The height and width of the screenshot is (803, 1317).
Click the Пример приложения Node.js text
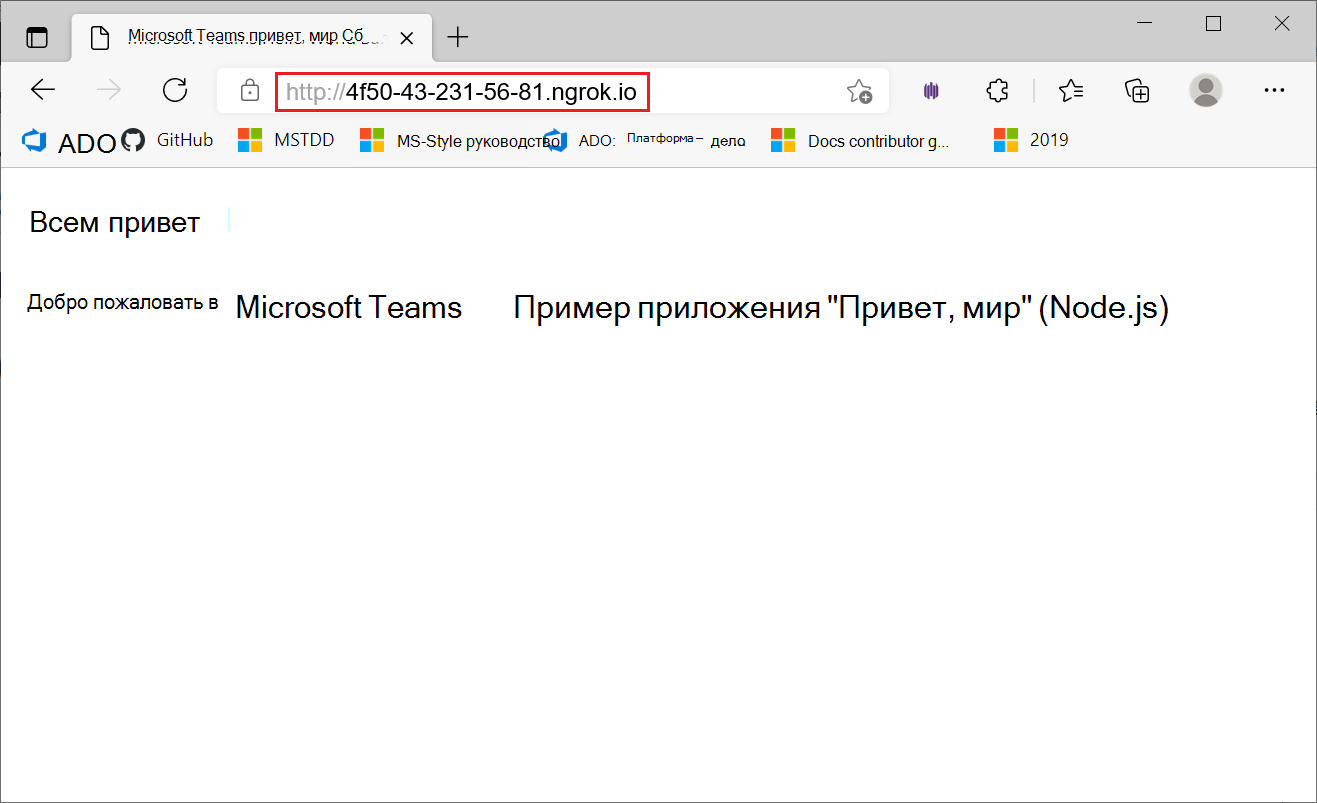tap(841, 308)
